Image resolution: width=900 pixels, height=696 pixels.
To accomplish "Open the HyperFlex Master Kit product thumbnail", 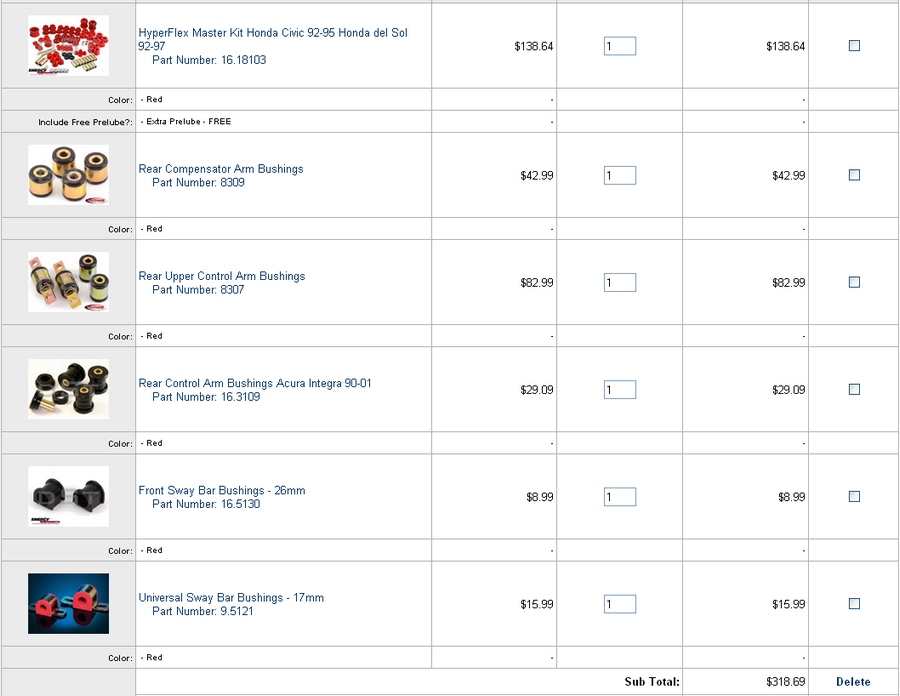I will tap(68, 46).
